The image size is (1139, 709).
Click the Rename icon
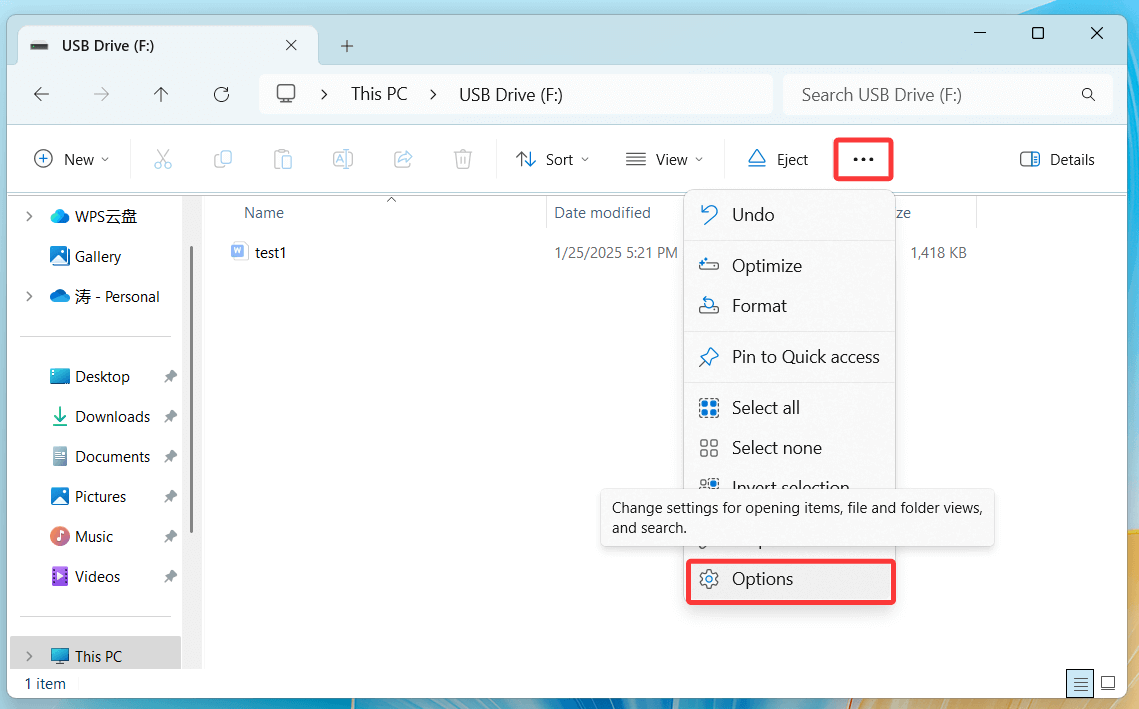pos(343,158)
